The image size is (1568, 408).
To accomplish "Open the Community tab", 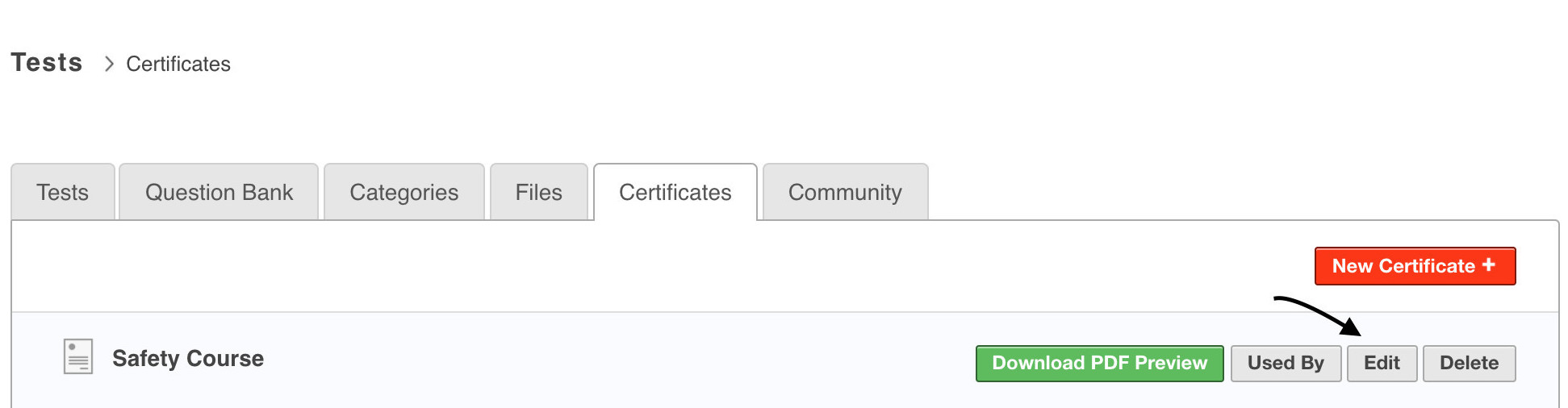I will [x=845, y=193].
